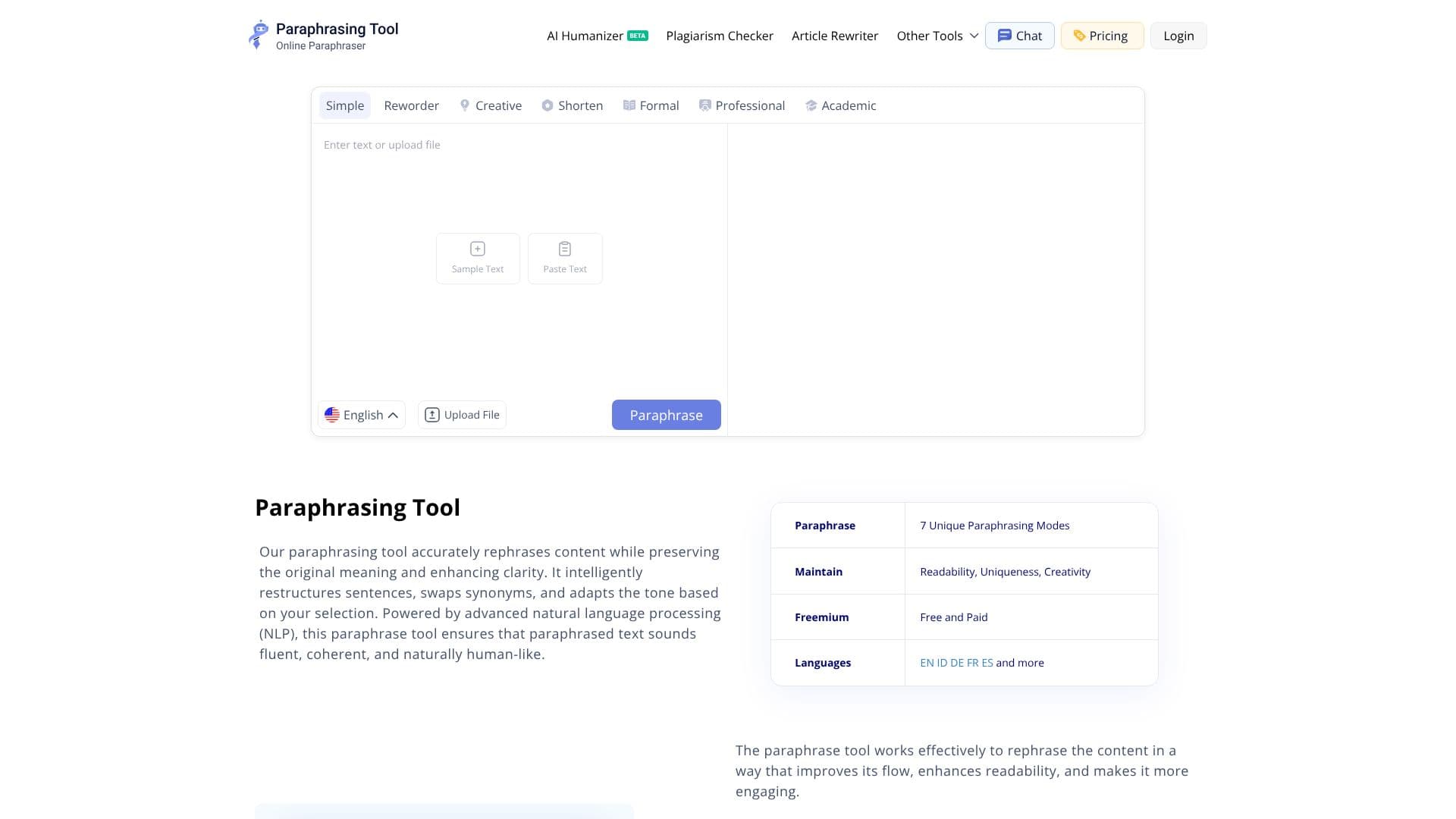The width and height of the screenshot is (1456, 819).
Task: Click the FR language link in table
Action: (973, 663)
